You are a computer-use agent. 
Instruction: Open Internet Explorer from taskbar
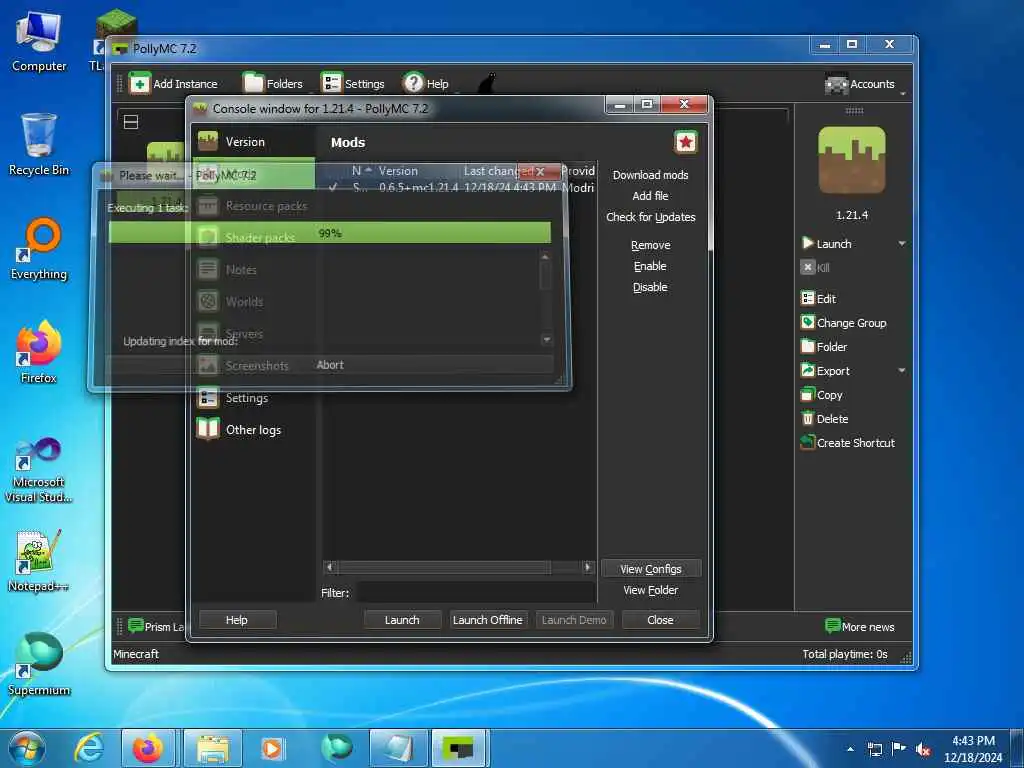pyautogui.click(x=89, y=748)
